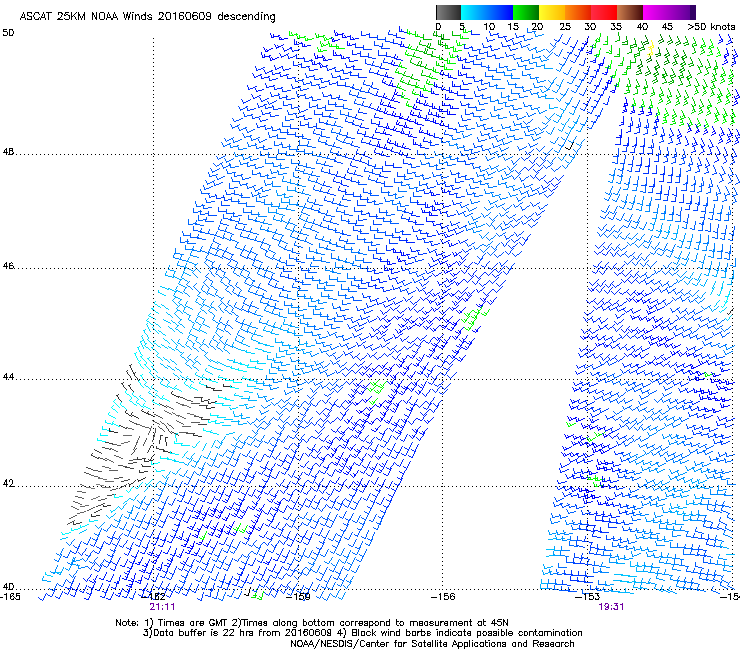
Task: Click the latitude label '40'
Action: [8, 587]
